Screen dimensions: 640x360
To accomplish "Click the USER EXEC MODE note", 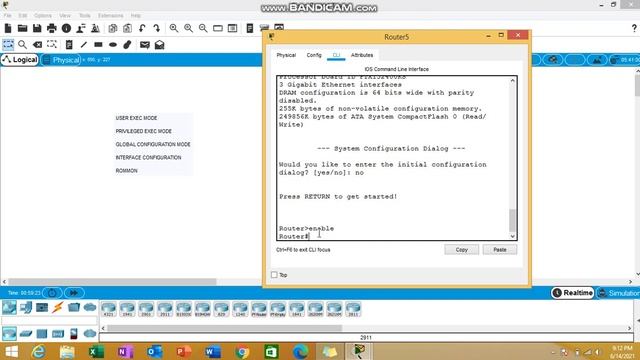I will pos(136,118).
